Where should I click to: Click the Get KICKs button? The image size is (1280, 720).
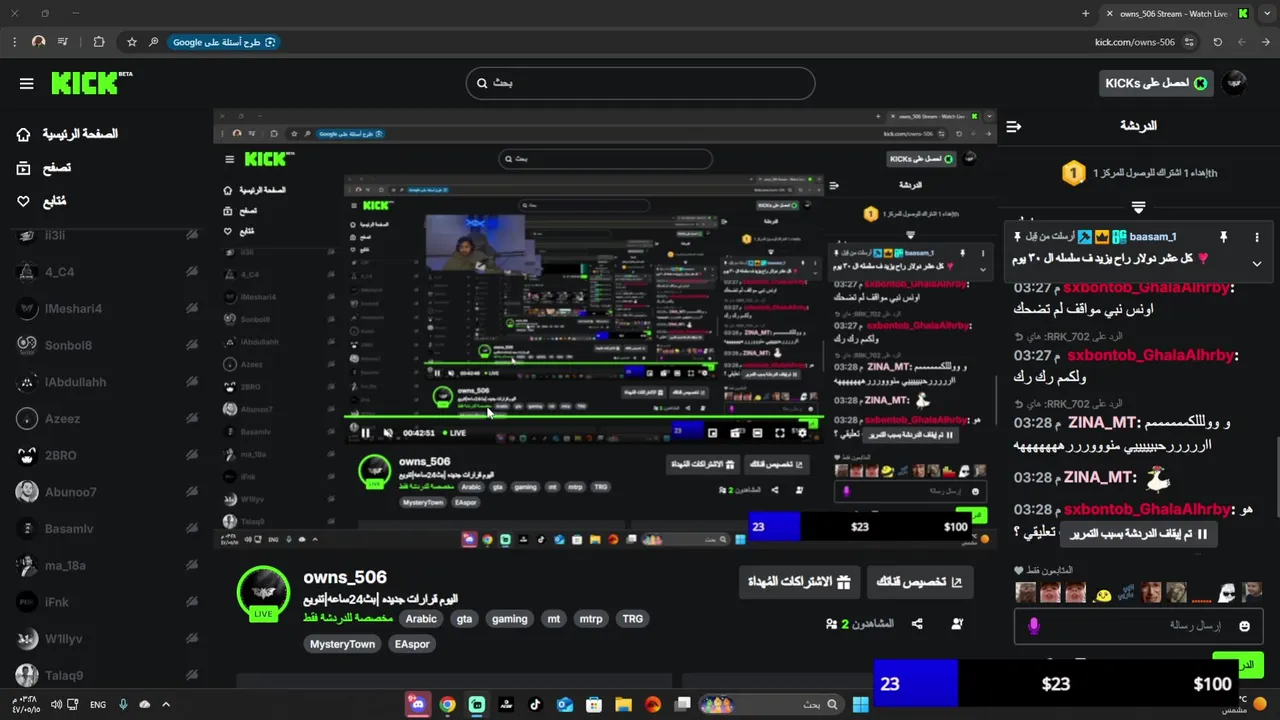pyautogui.click(x=1156, y=83)
